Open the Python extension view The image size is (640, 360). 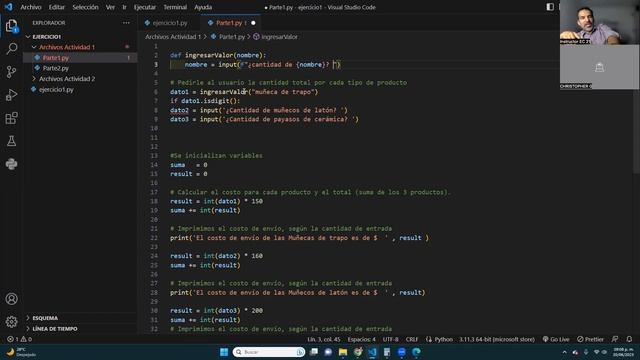tap(11, 164)
